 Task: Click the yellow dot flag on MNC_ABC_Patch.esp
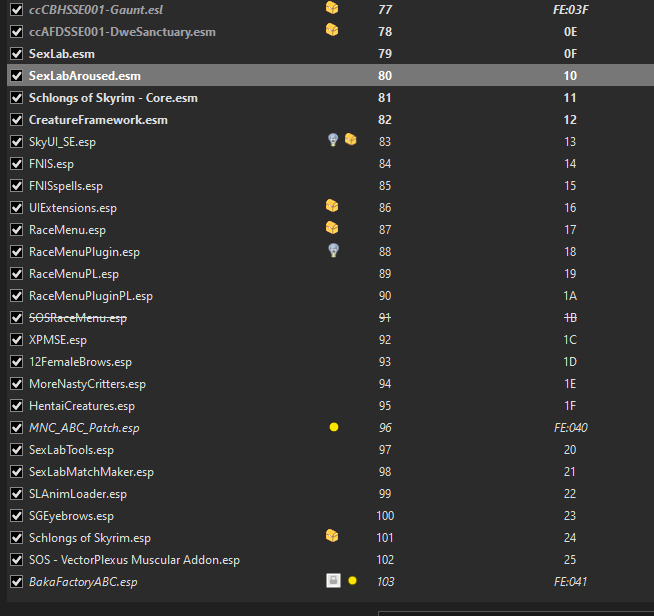point(334,427)
